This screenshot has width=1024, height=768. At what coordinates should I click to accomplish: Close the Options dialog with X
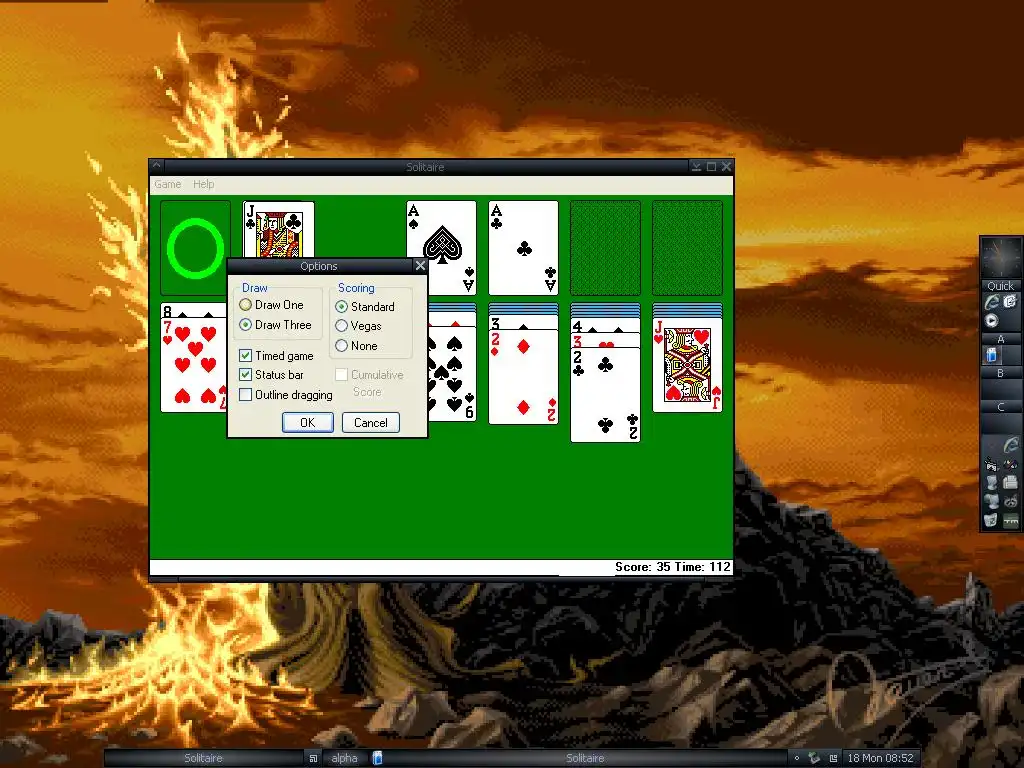(420, 266)
